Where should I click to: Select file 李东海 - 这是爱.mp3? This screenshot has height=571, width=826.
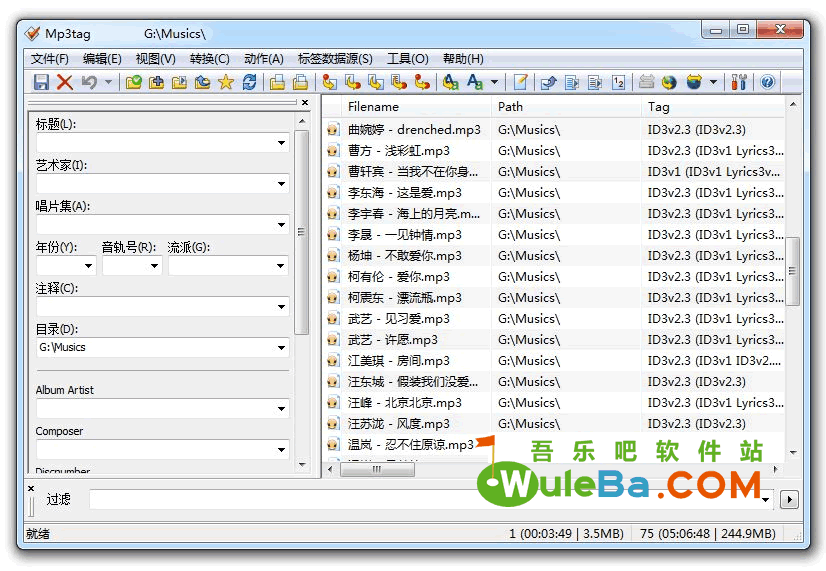(405, 193)
